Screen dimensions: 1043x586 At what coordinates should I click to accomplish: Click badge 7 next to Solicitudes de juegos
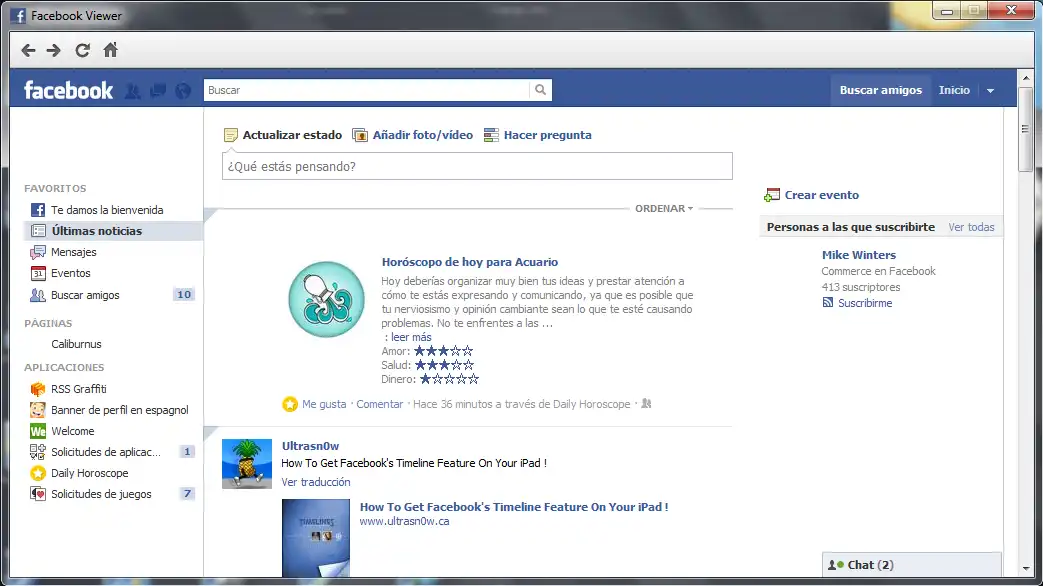(187, 494)
